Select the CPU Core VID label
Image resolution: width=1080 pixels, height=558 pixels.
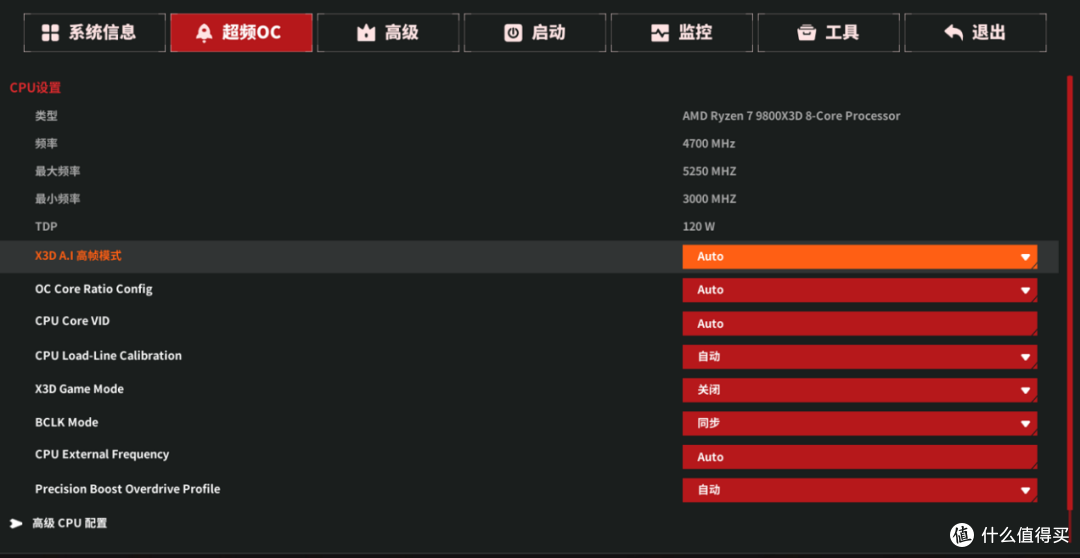(72, 321)
